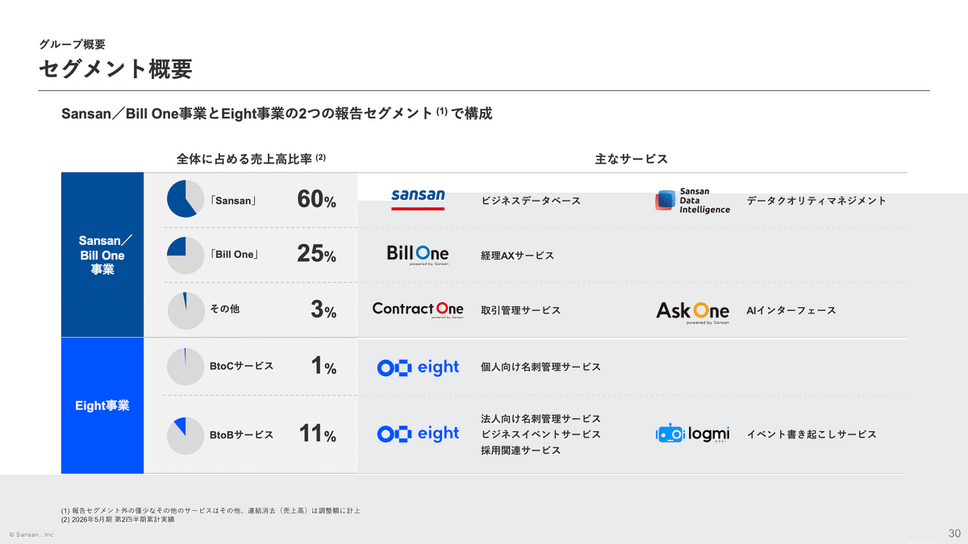Select the BtoBサービス 11% pie chart

185,435
